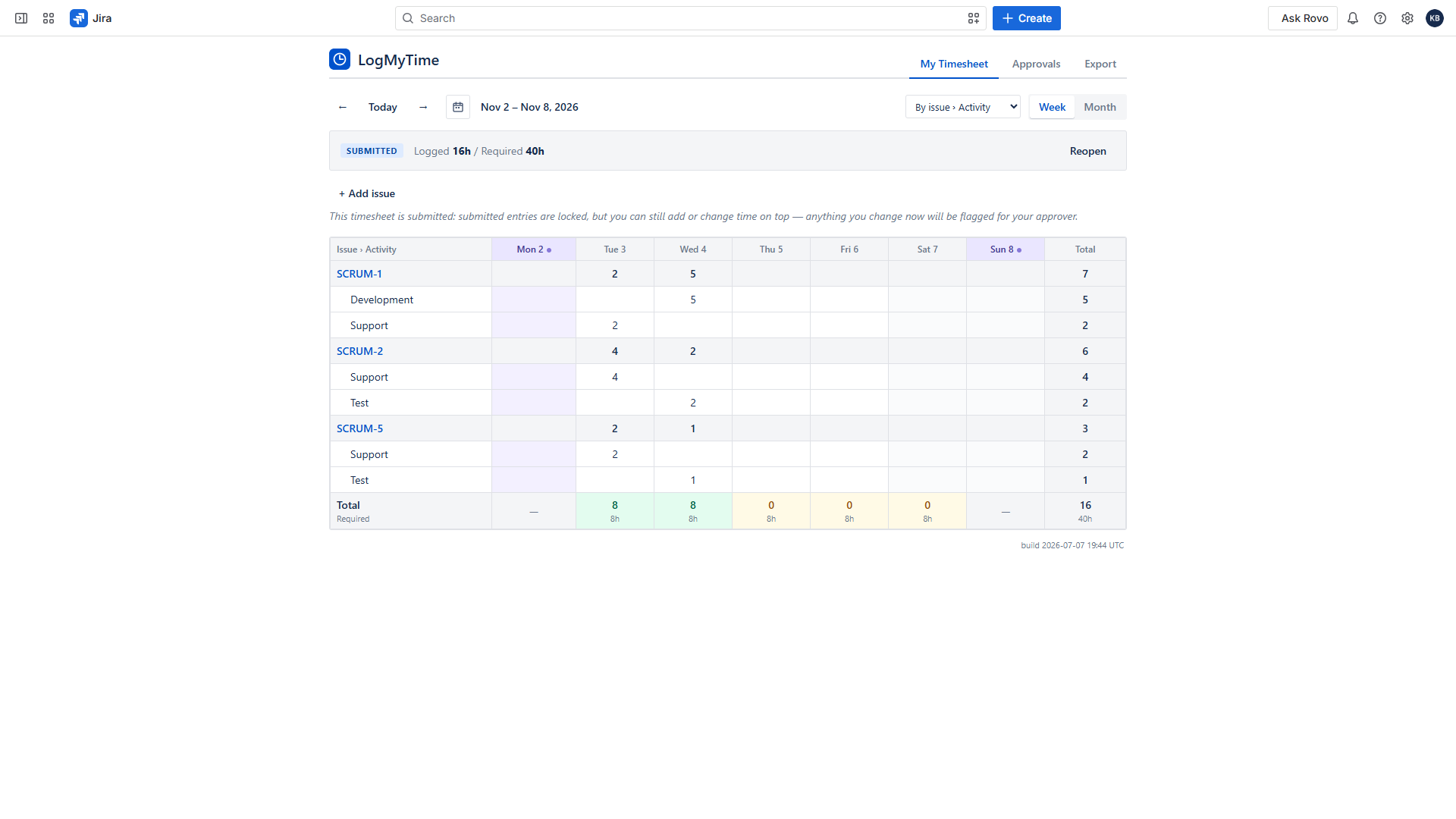Switch to the Approvals tab
1456x819 pixels.
point(1036,64)
